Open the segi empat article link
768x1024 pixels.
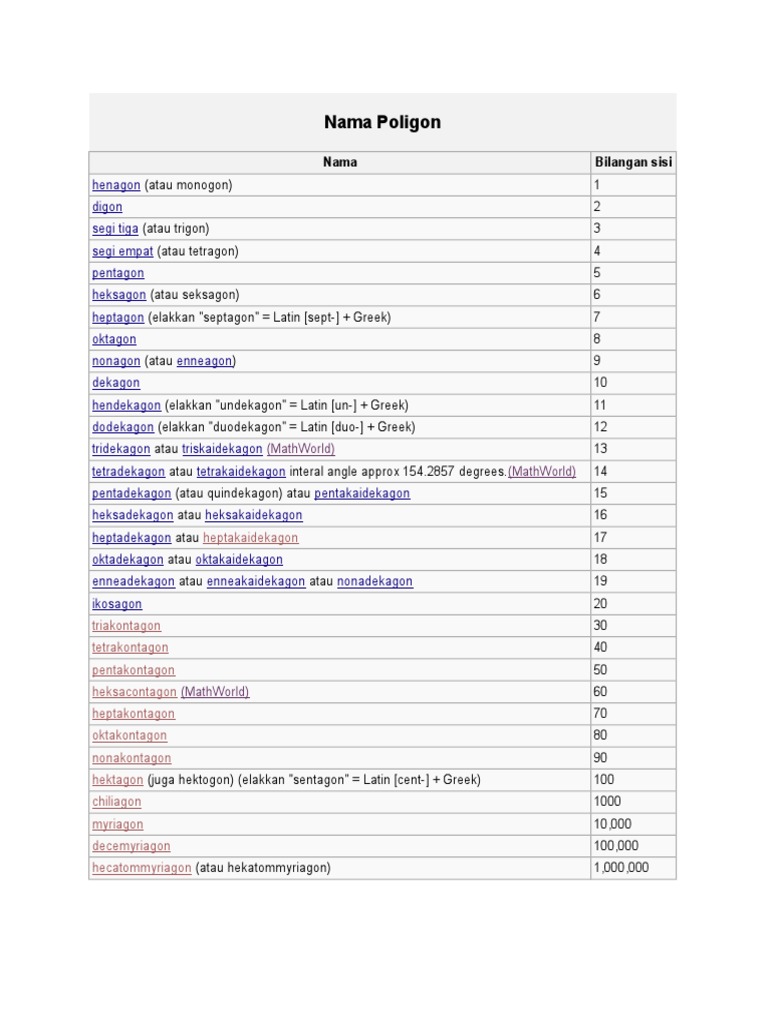(123, 251)
